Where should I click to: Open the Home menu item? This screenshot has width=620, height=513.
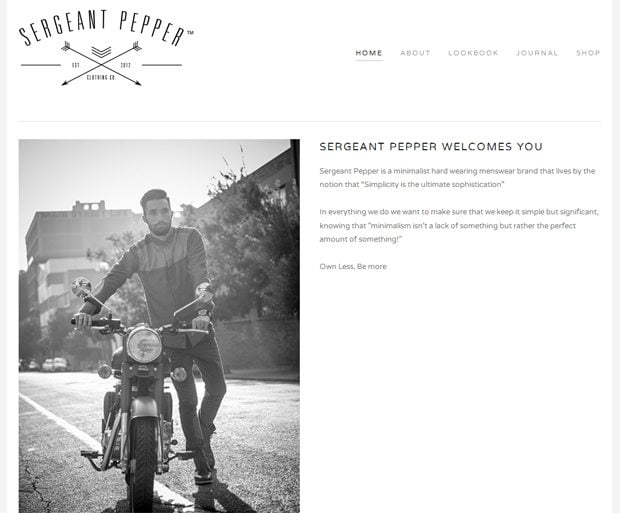[x=369, y=53]
